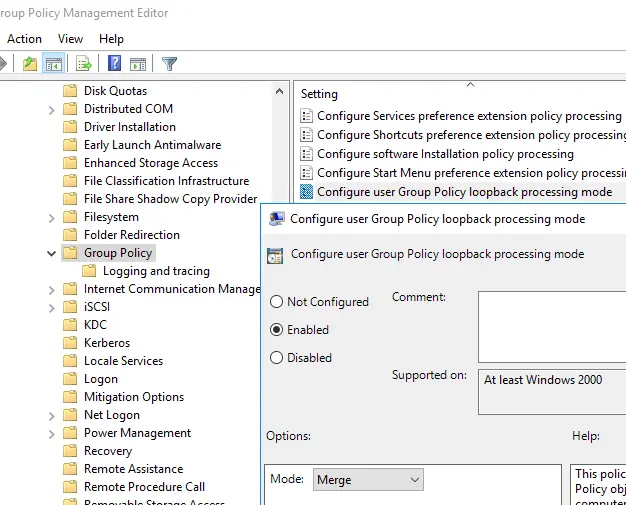
Task: Click the Driver Installation folder icon
Action: [70, 127]
